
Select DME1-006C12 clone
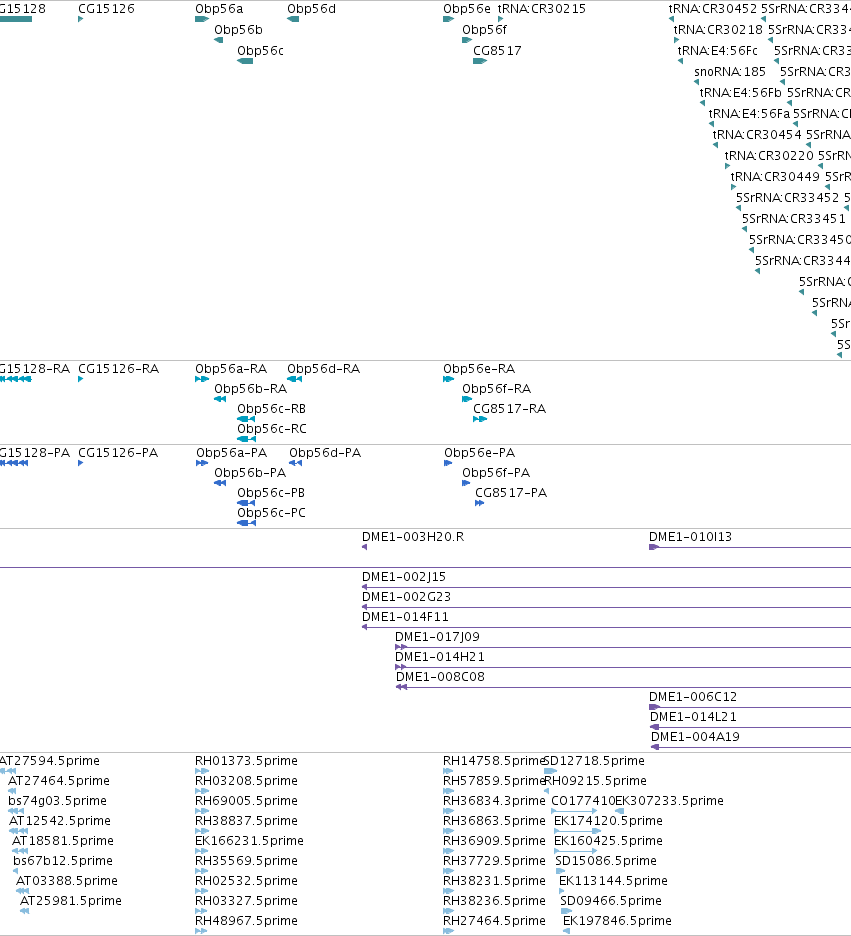(750, 707)
